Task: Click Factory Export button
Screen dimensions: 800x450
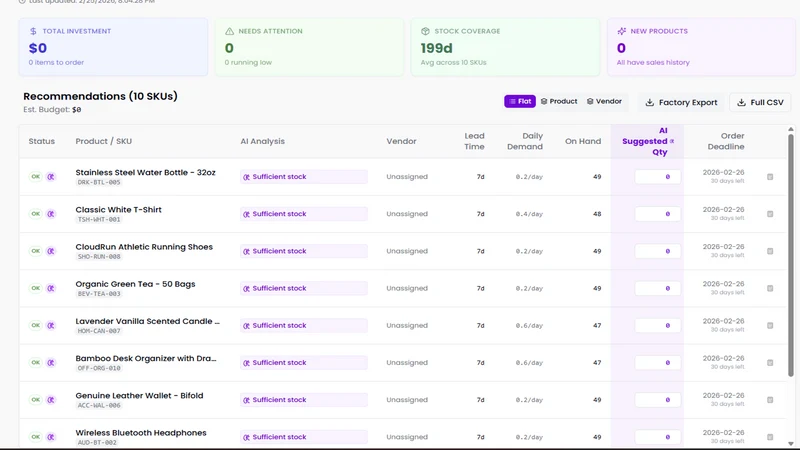Action: point(682,103)
